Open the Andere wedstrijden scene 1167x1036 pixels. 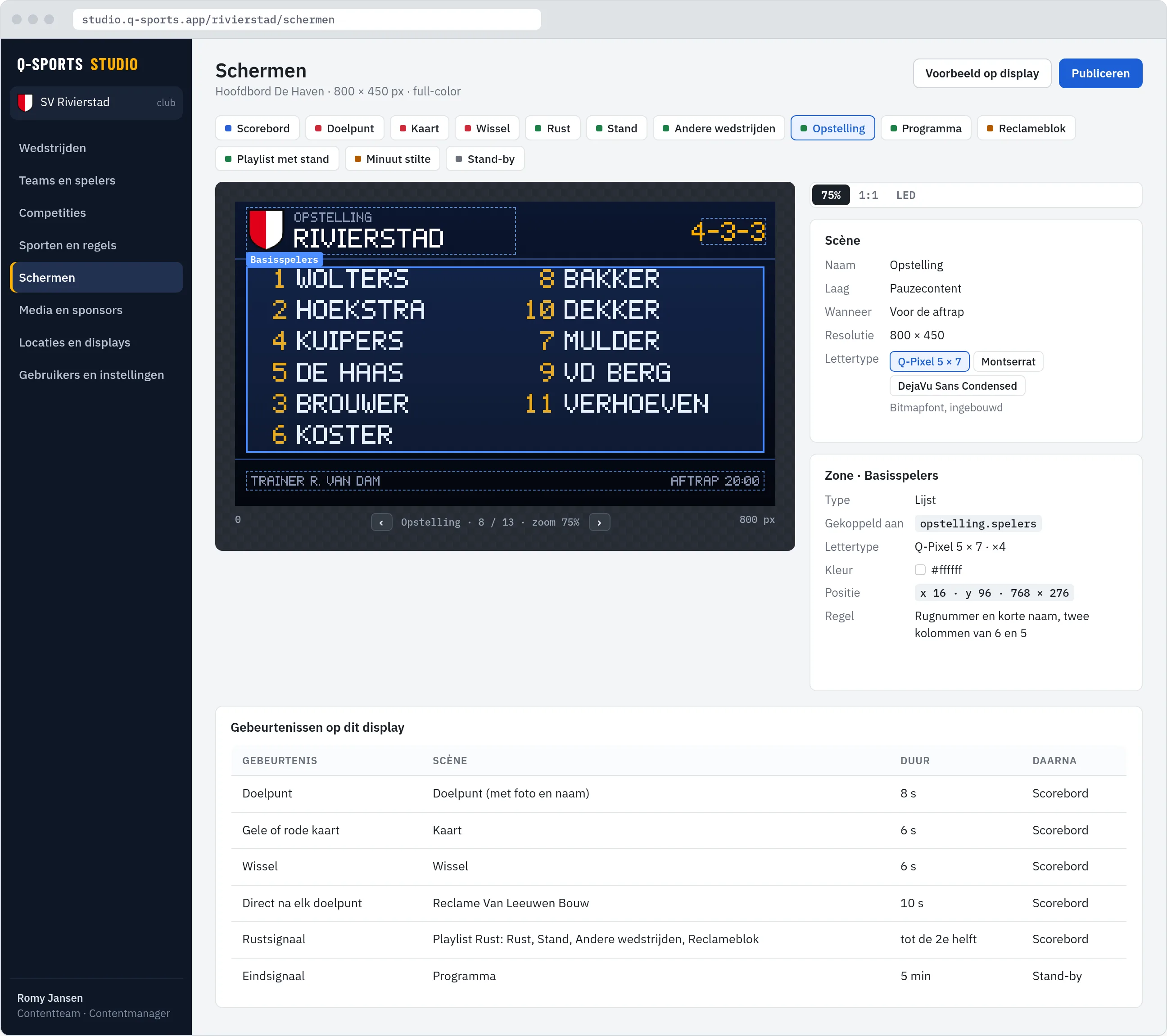(718, 128)
